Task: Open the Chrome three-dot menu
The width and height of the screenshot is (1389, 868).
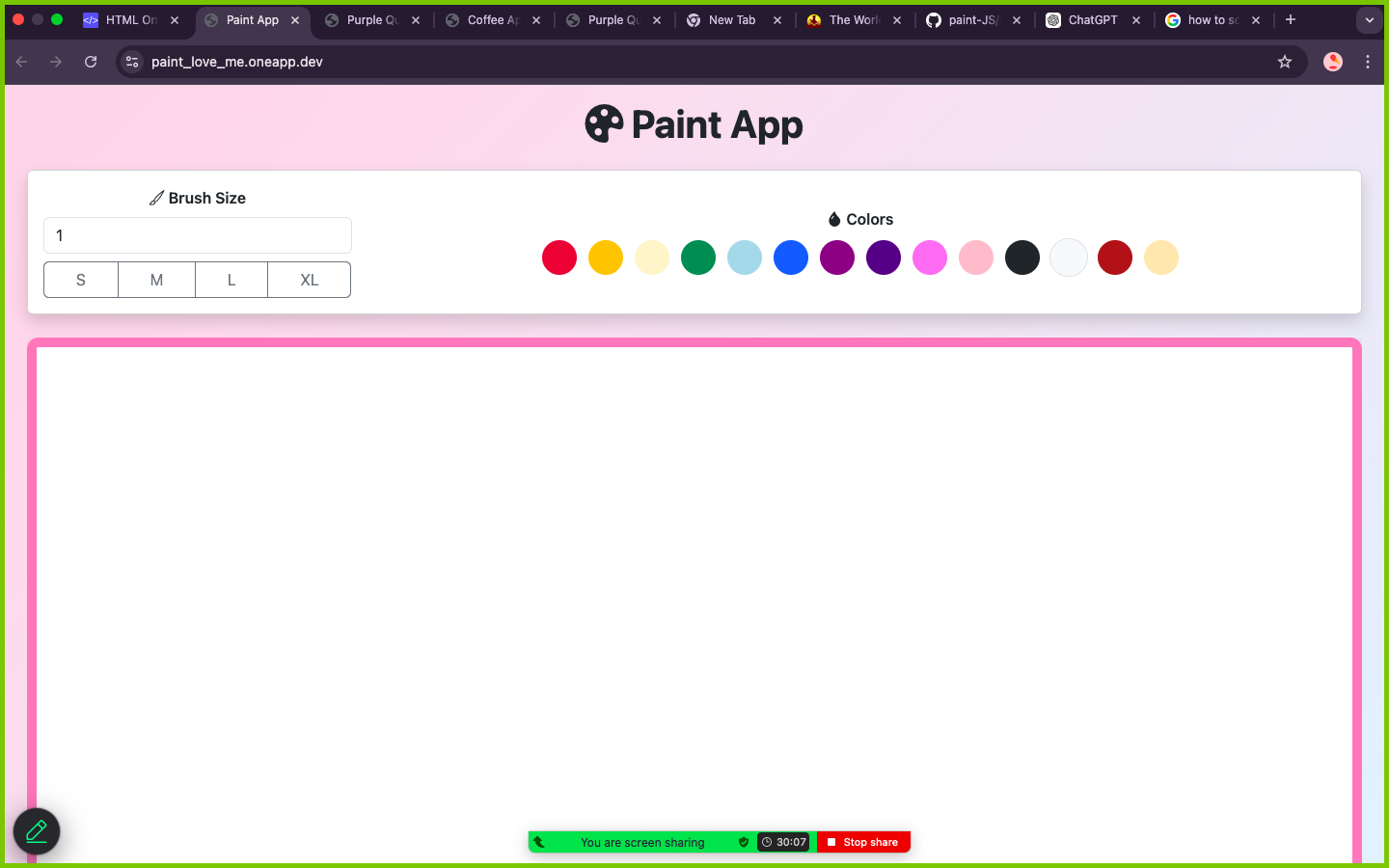Action: coord(1368,61)
